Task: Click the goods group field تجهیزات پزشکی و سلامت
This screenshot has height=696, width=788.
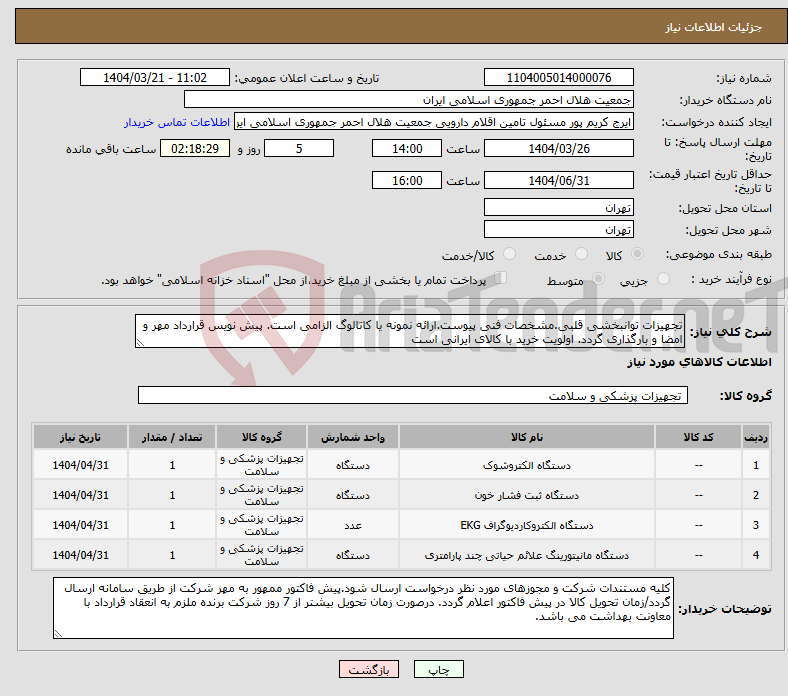Action: pyautogui.click(x=412, y=396)
